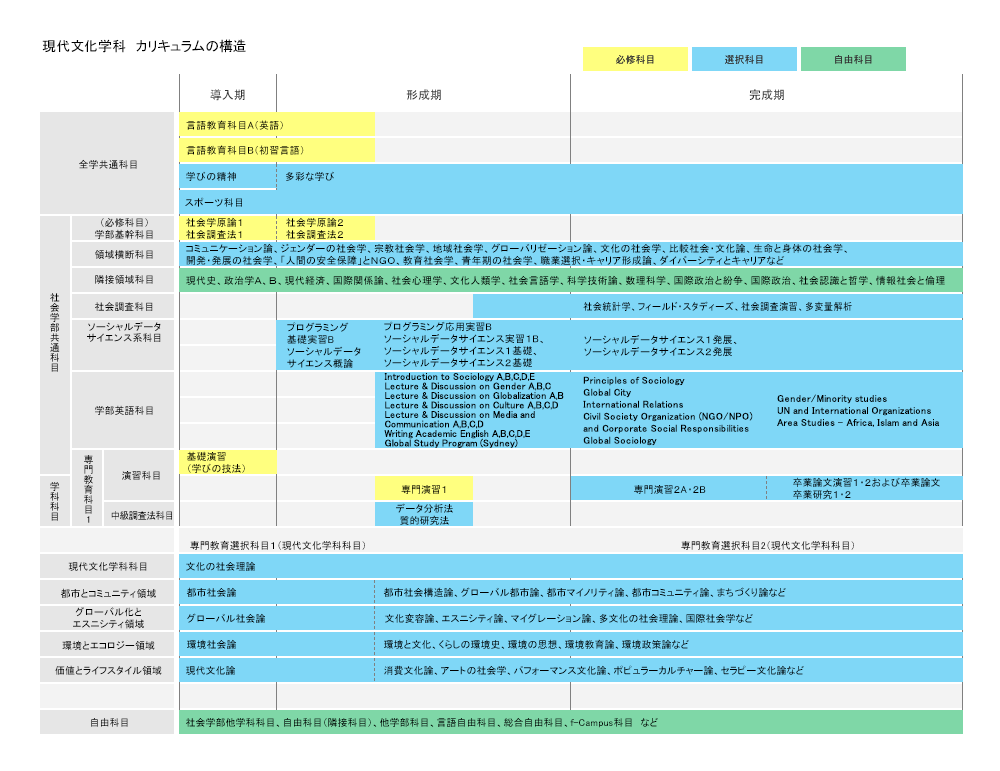Select the 環境とエコロジー領域 row label

[108, 645]
